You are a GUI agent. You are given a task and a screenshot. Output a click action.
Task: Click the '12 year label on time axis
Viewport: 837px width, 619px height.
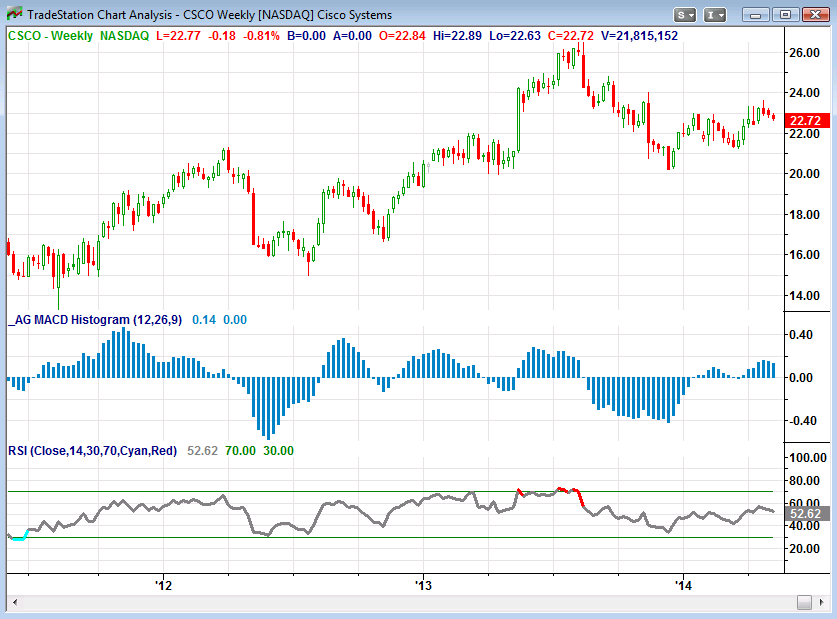click(x=163, y=585)
